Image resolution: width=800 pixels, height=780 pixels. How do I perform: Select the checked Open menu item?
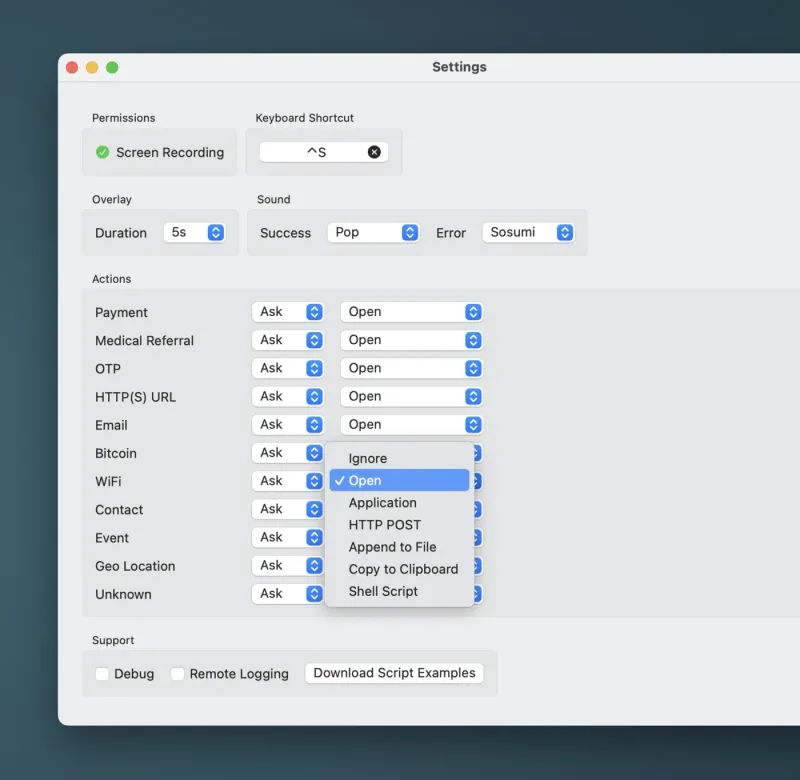(x=399, y=481)
